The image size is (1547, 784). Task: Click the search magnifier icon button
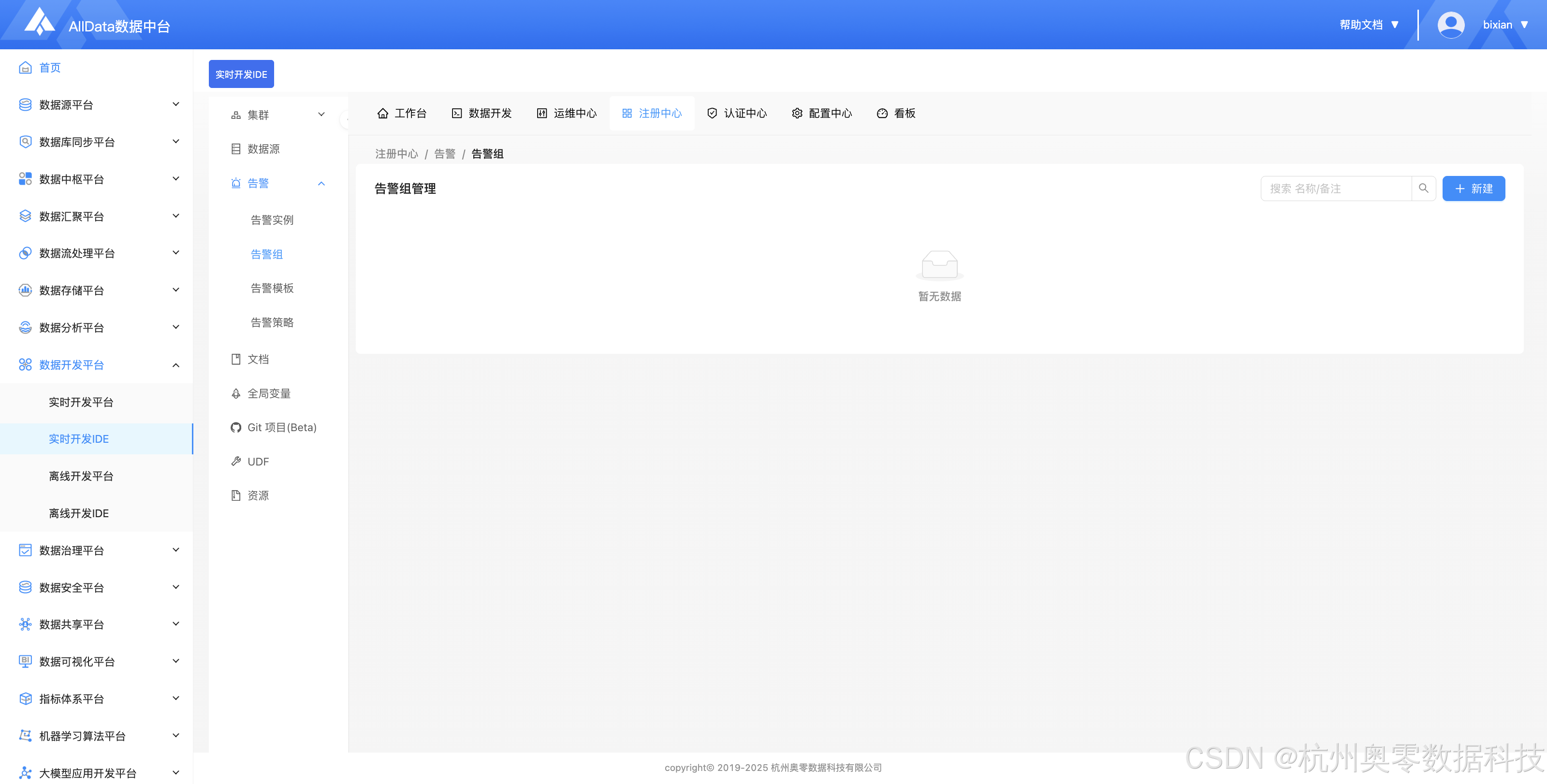coord(1423,189)
